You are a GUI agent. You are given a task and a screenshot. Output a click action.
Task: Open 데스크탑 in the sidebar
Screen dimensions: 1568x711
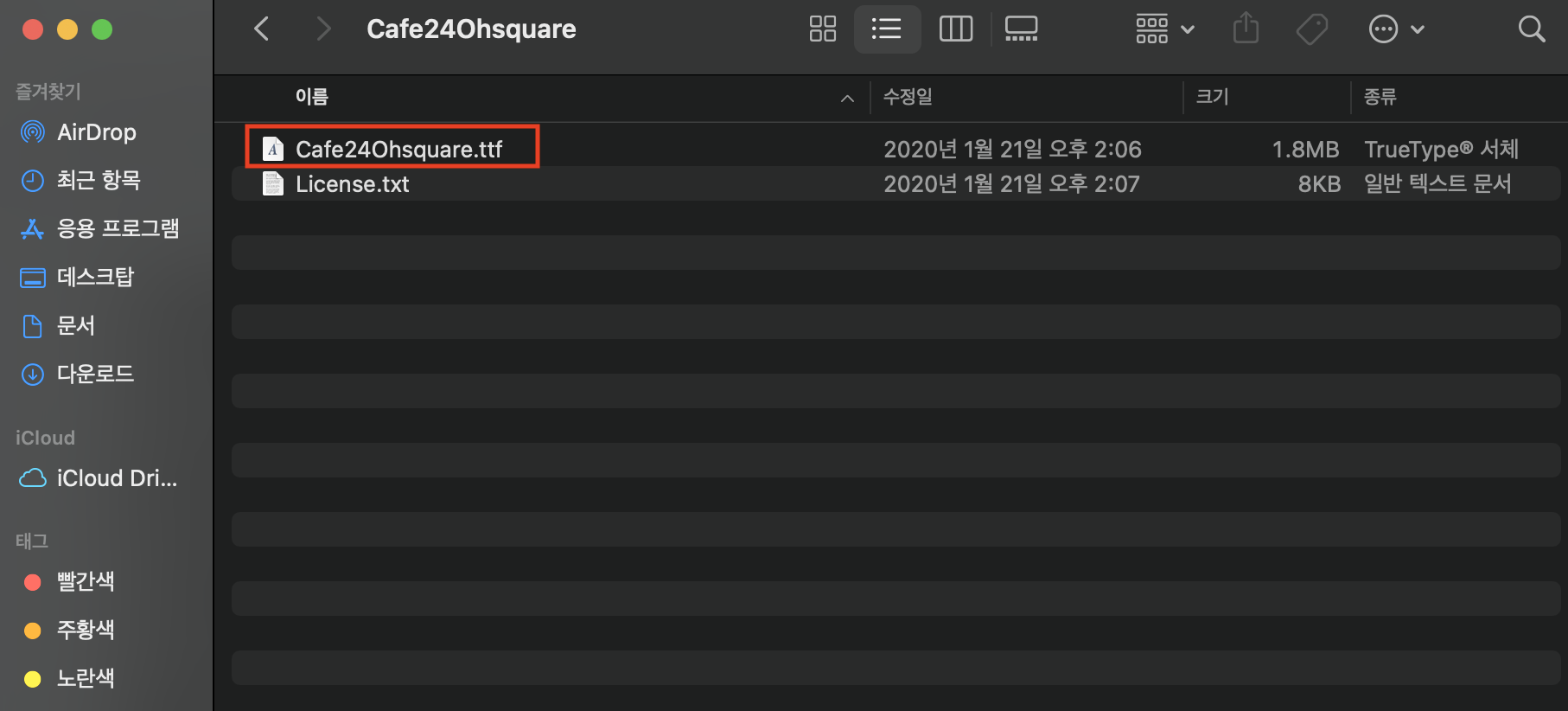95,277
